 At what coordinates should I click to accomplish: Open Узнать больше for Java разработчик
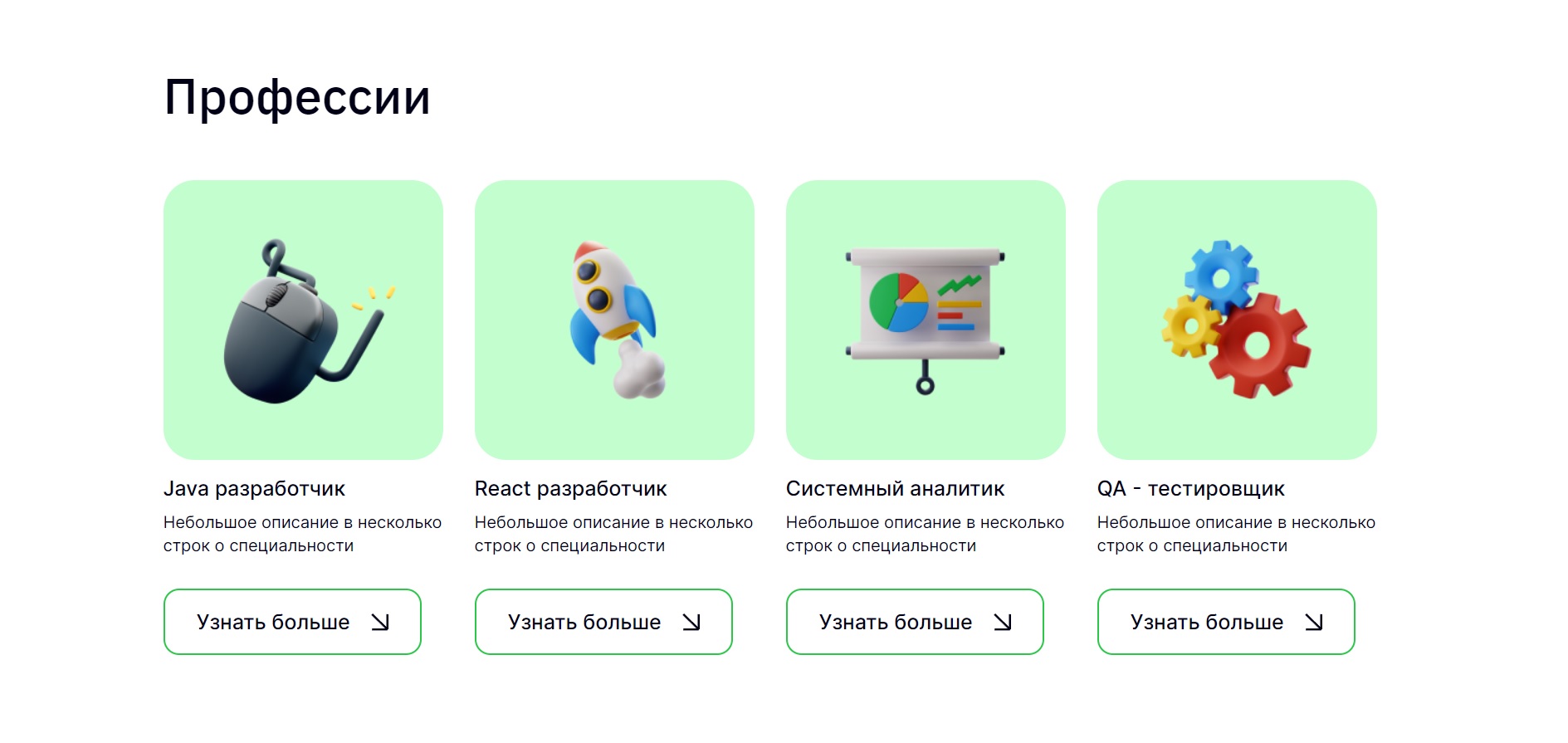(x=292, y=622)
